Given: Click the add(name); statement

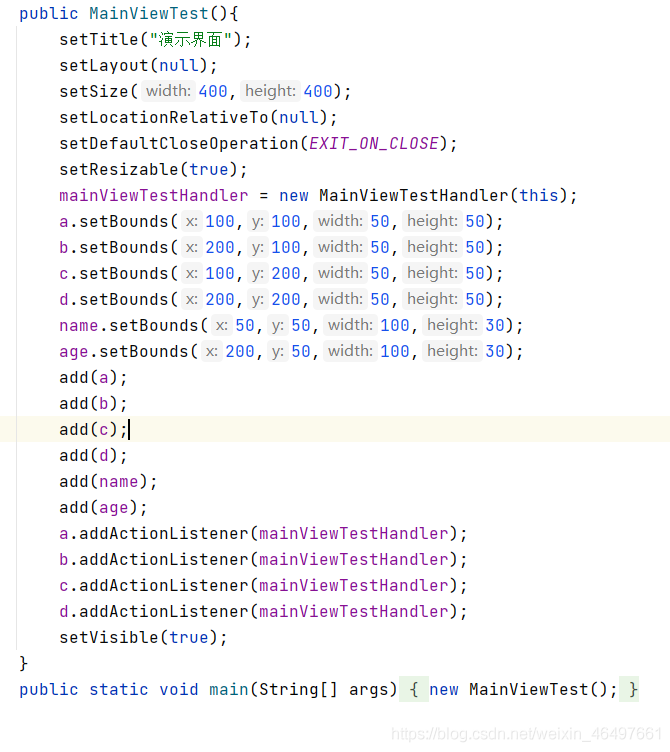Looking at the screenshot, I should (x=108, y=481).
